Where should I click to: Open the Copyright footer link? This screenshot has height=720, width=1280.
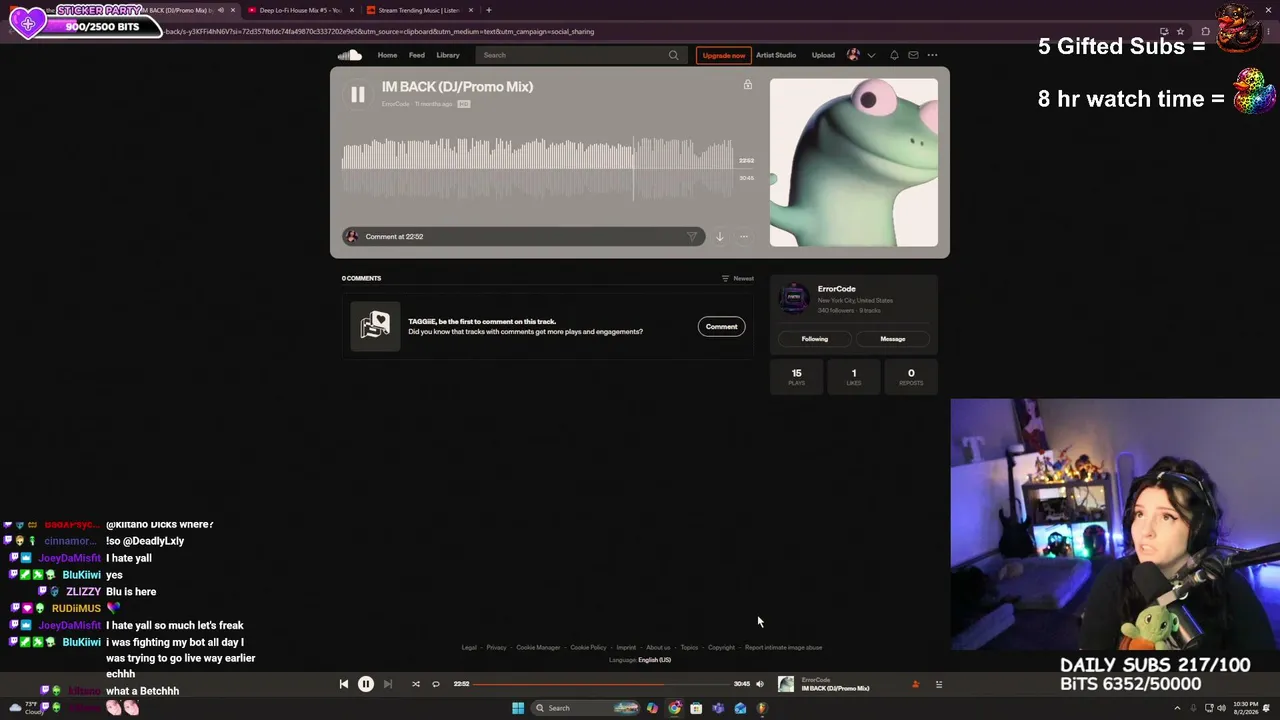pyautogui.click(x=721, y=647)
